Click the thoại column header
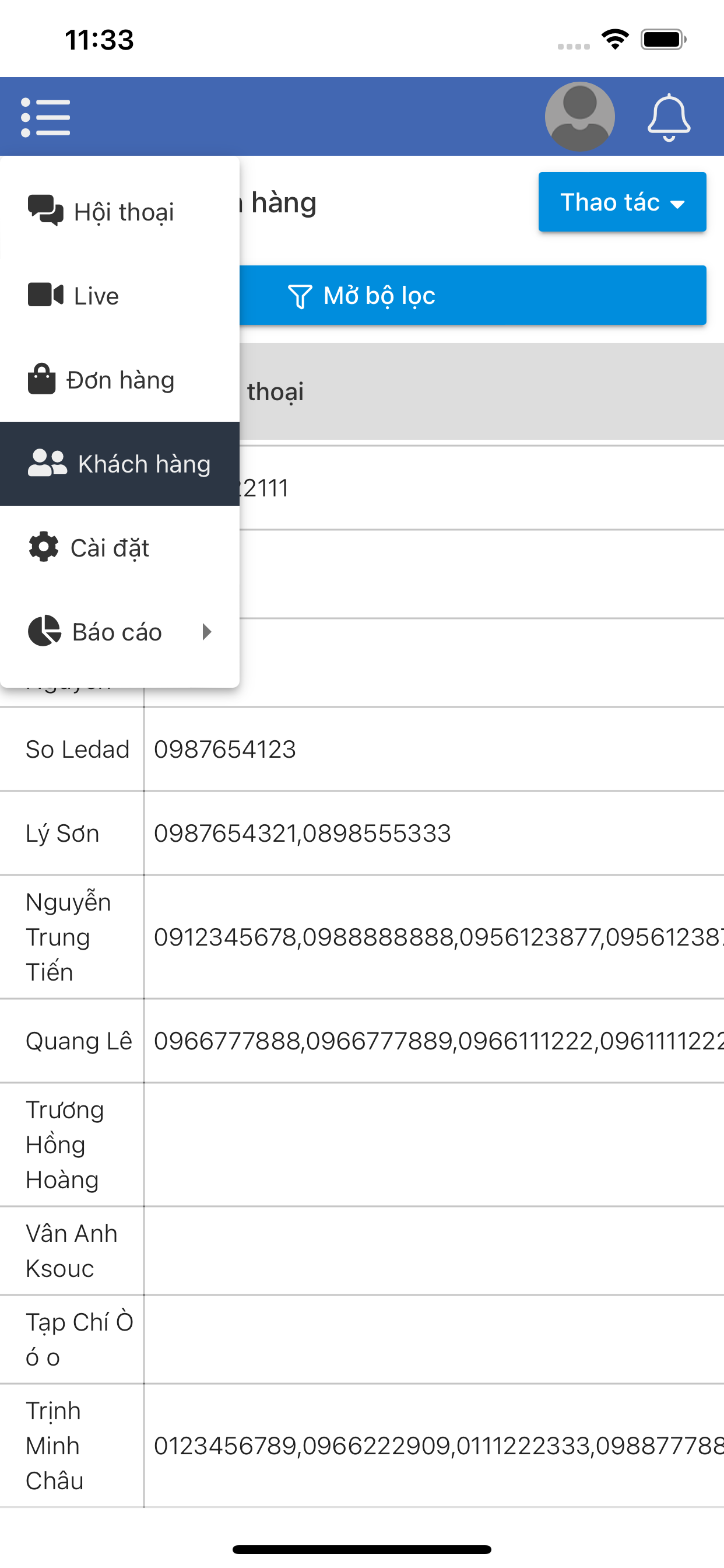This screenshot has width=724, height=1568. tap(276, 392)
